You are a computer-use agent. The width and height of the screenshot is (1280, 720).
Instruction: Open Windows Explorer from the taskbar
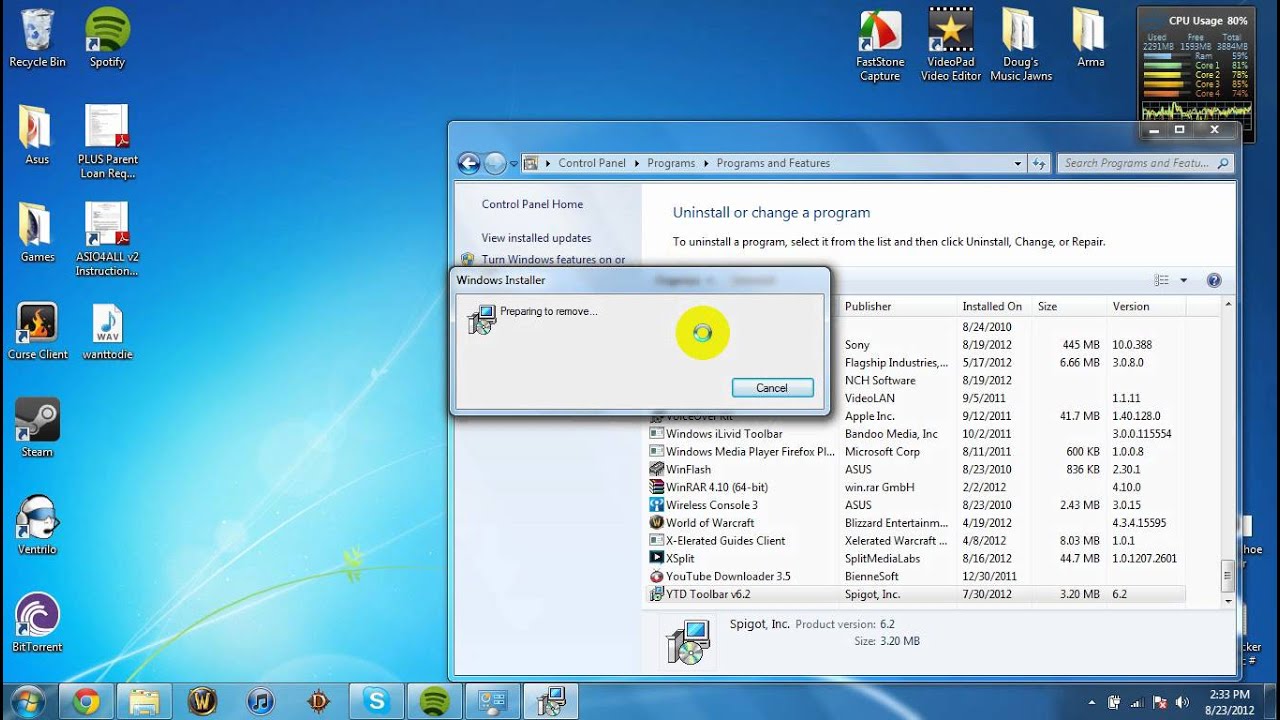144,701
